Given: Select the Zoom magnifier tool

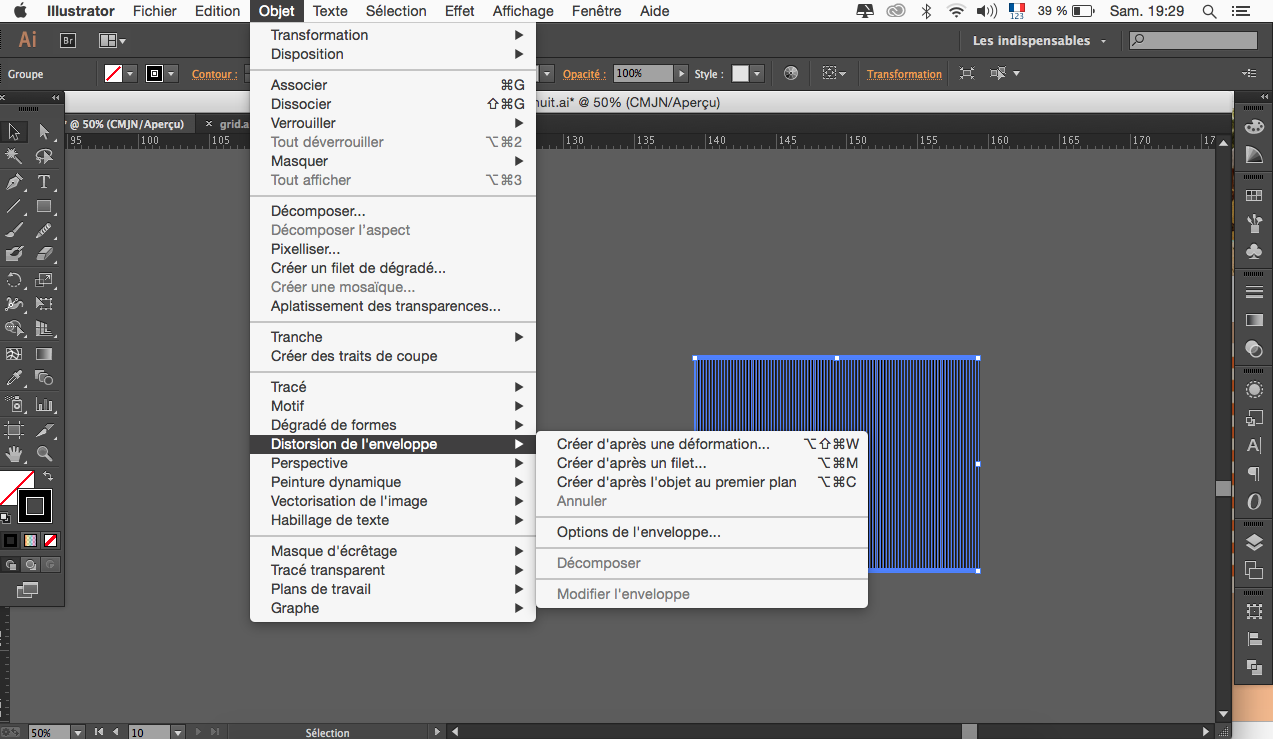Looking at the screenshot, I should click(44, 454).
